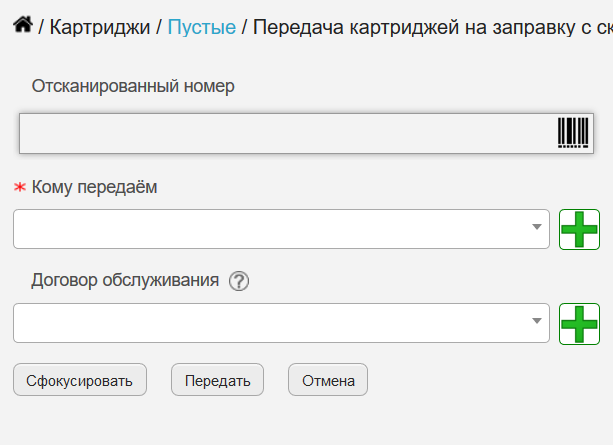Viewport: 613px width, 445px height.
Task: Open the Пустые breadcrumb link
Action: (202, 27)
